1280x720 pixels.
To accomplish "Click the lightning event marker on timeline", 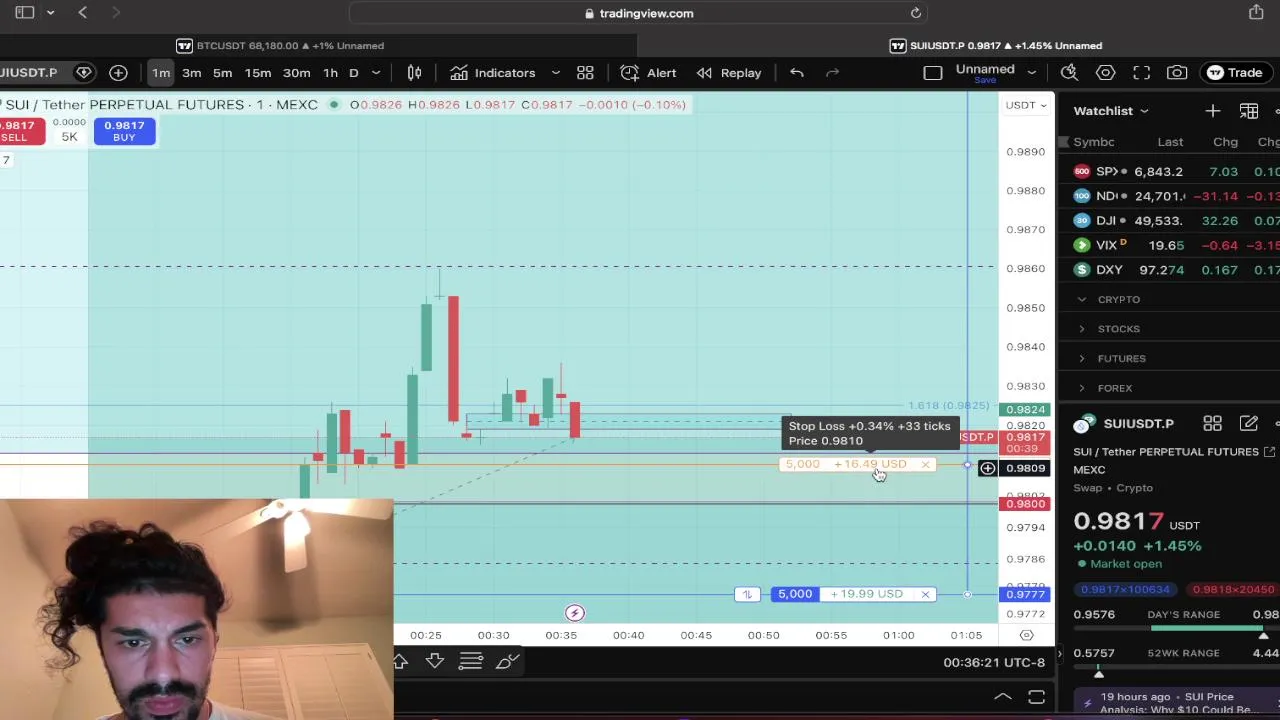I will [x=574, y=613].
